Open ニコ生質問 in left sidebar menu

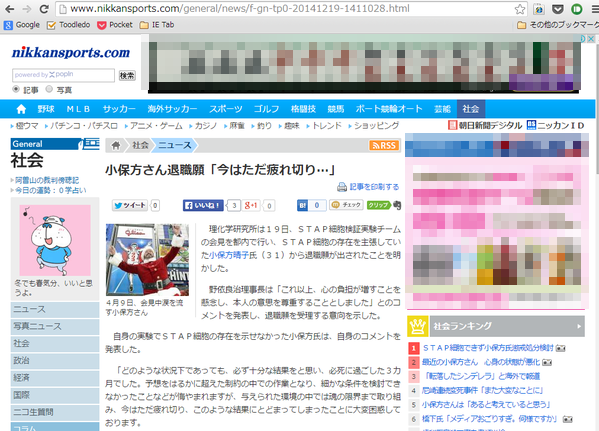[55, 412]
